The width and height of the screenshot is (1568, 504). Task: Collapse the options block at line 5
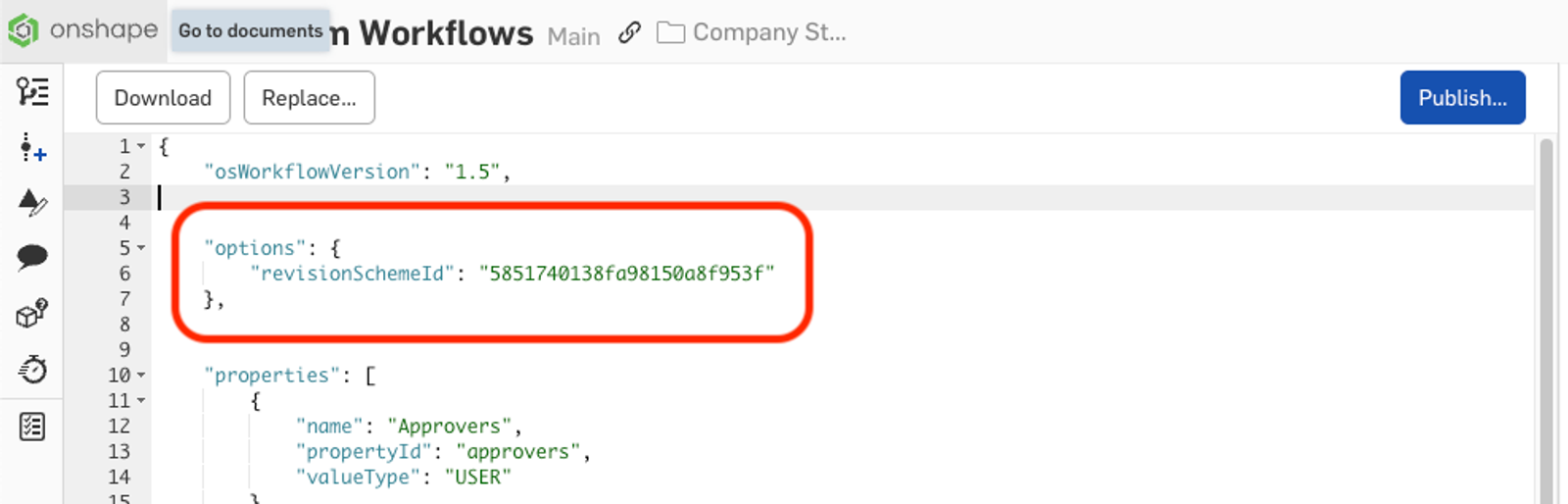coord(141,248)
